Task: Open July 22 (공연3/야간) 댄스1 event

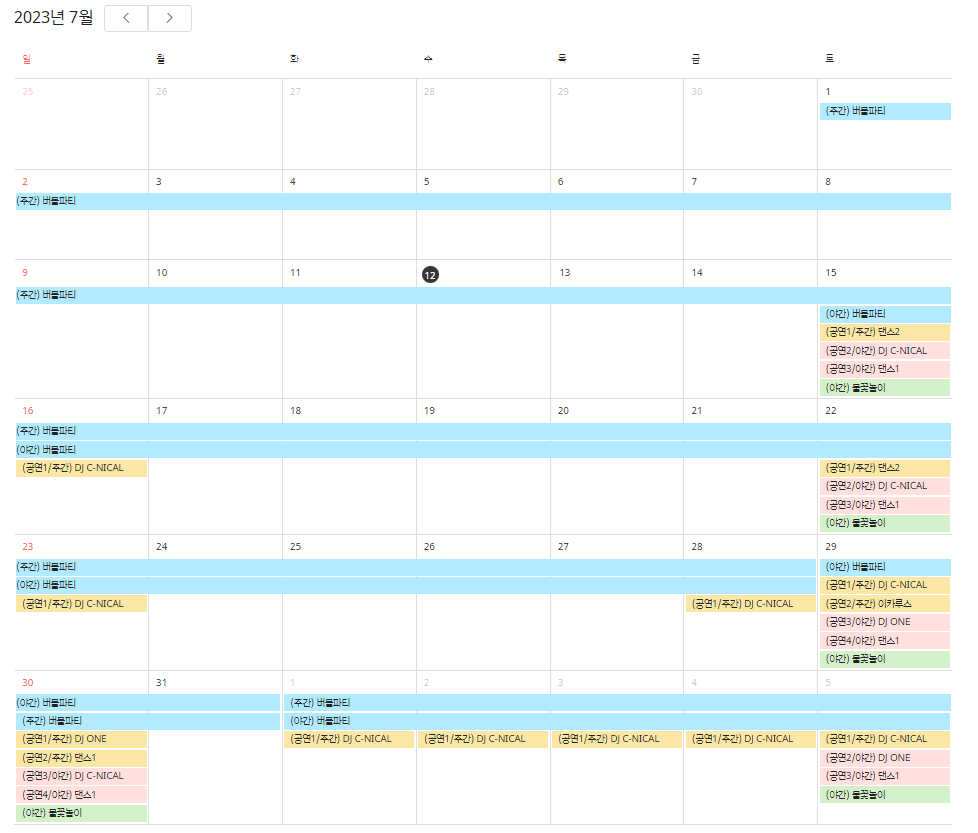Action: click(x=885, y=505)
